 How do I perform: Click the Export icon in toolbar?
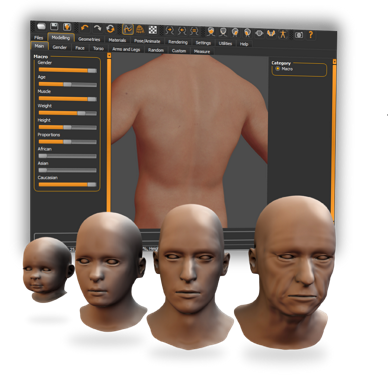(67, 27)
